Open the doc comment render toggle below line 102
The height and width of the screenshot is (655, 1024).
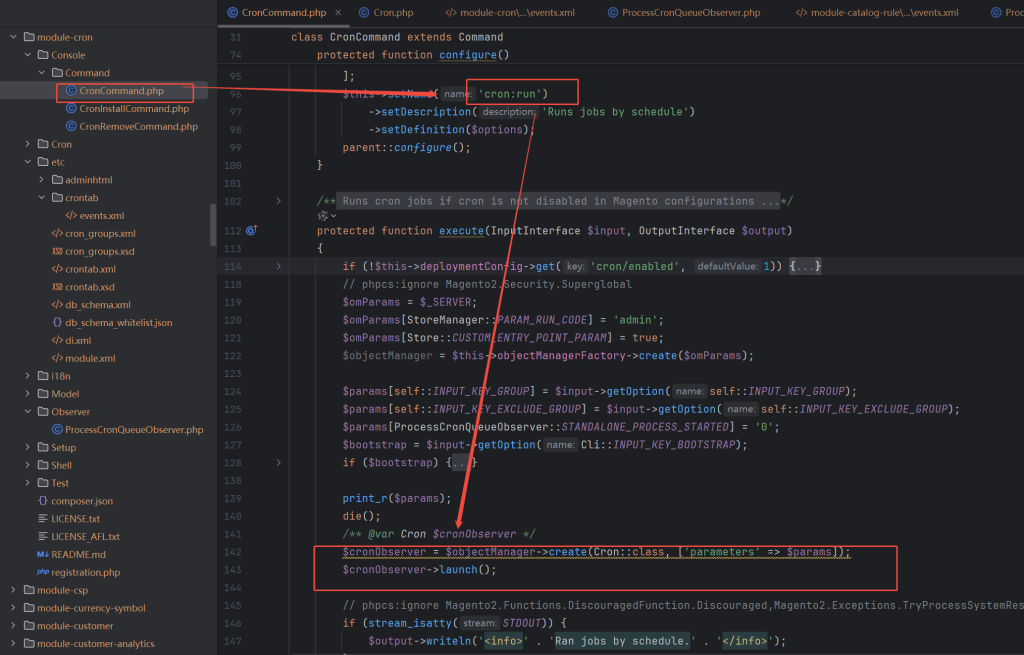[x=327, y=216]
